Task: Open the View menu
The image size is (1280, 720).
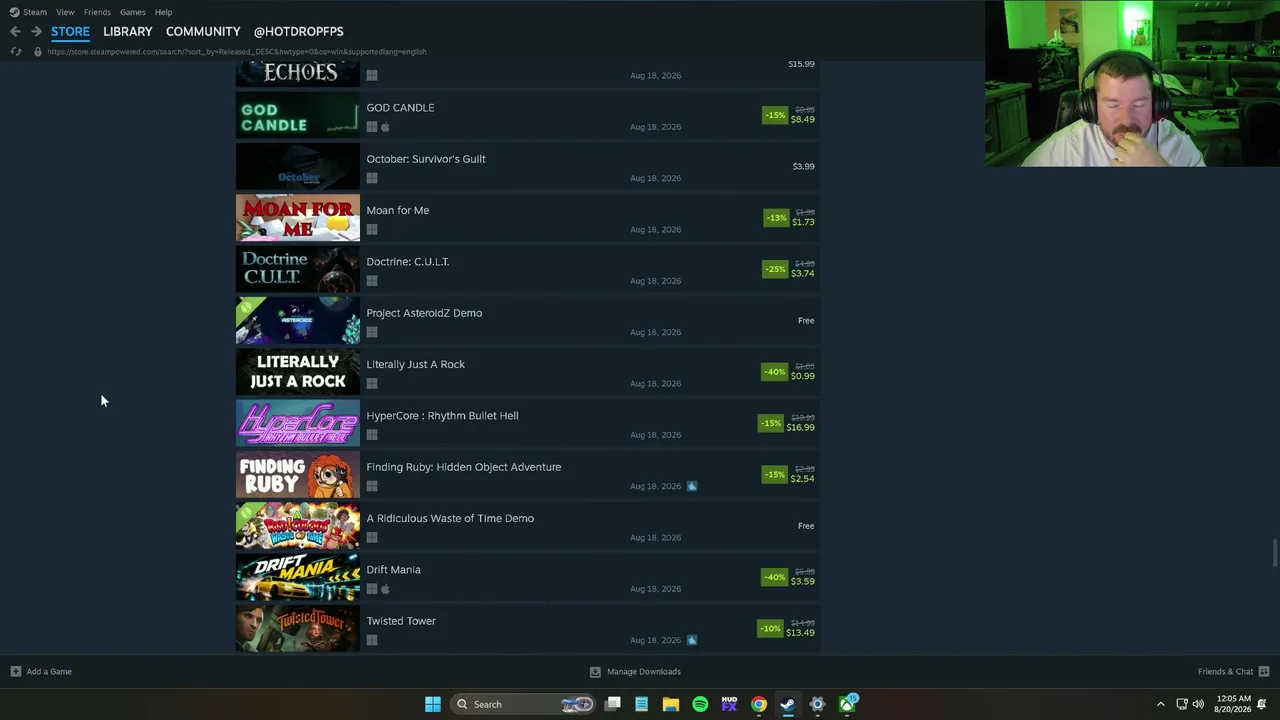Action: (65, 12)
